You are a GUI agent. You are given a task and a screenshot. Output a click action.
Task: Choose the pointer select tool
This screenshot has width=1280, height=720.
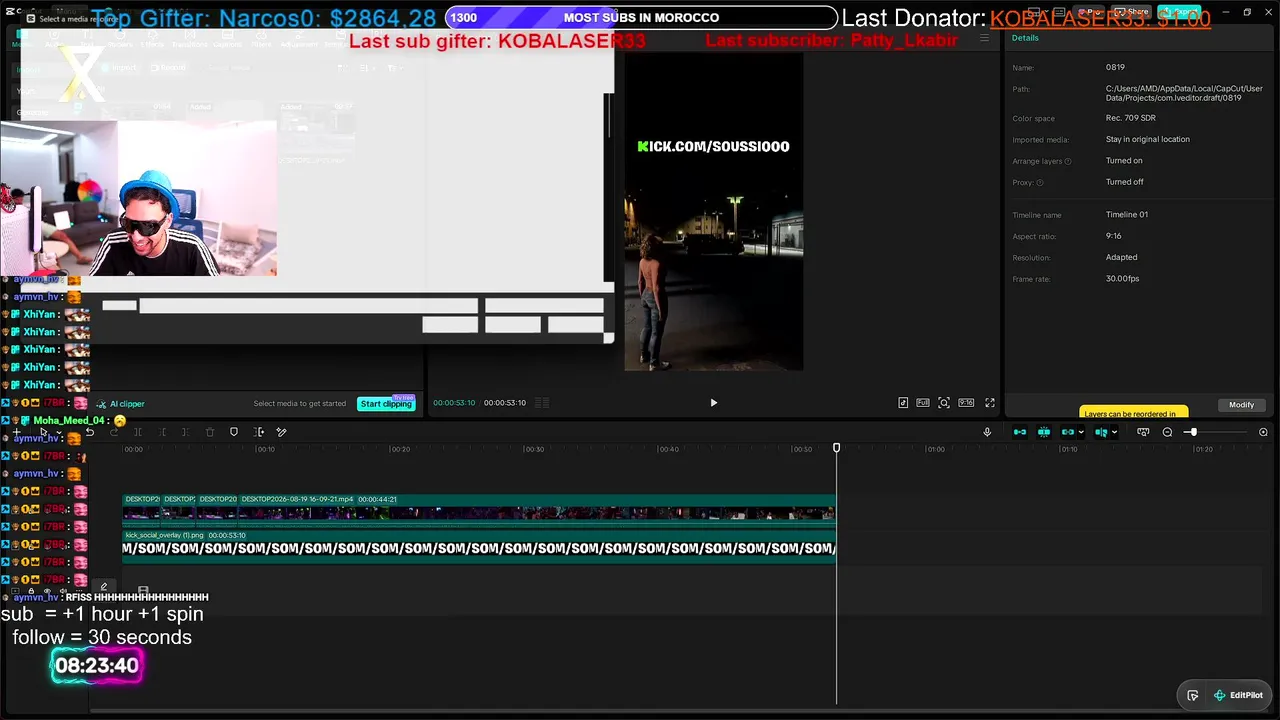[x=43, y=432]
